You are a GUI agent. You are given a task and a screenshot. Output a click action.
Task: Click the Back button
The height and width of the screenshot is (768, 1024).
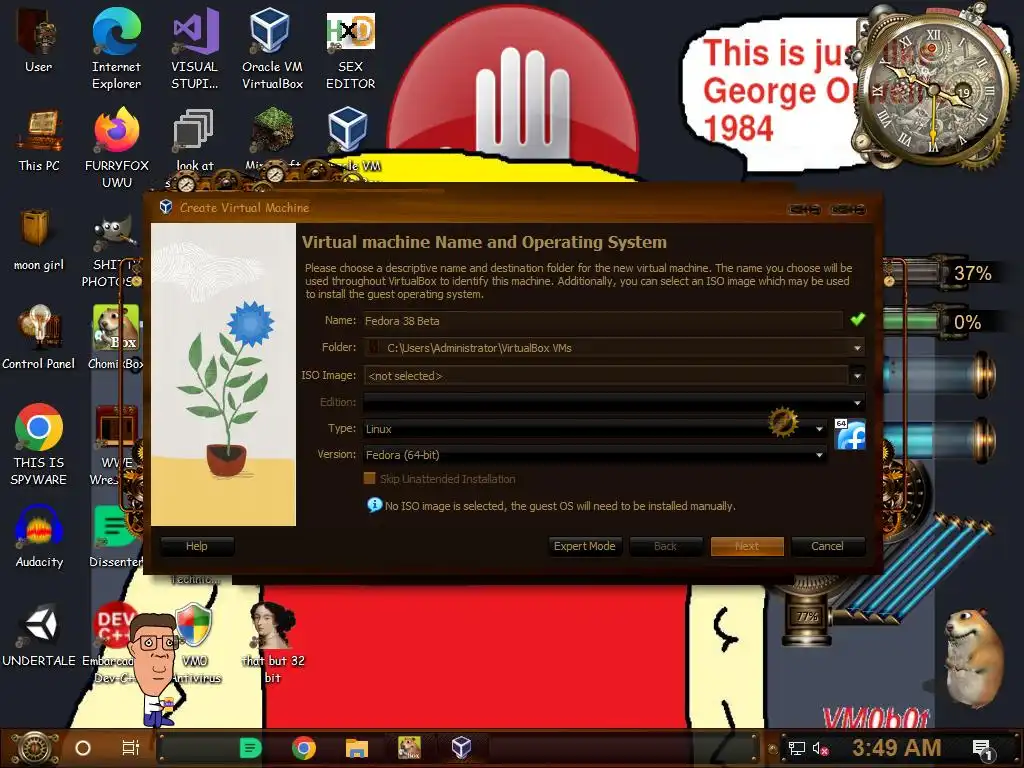665,546
